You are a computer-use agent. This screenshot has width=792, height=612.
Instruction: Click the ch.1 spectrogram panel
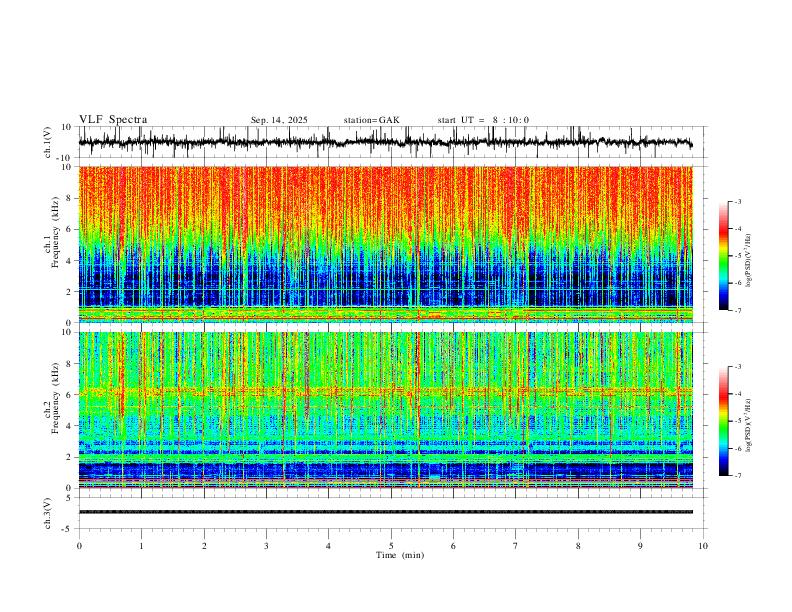(385, 244)
